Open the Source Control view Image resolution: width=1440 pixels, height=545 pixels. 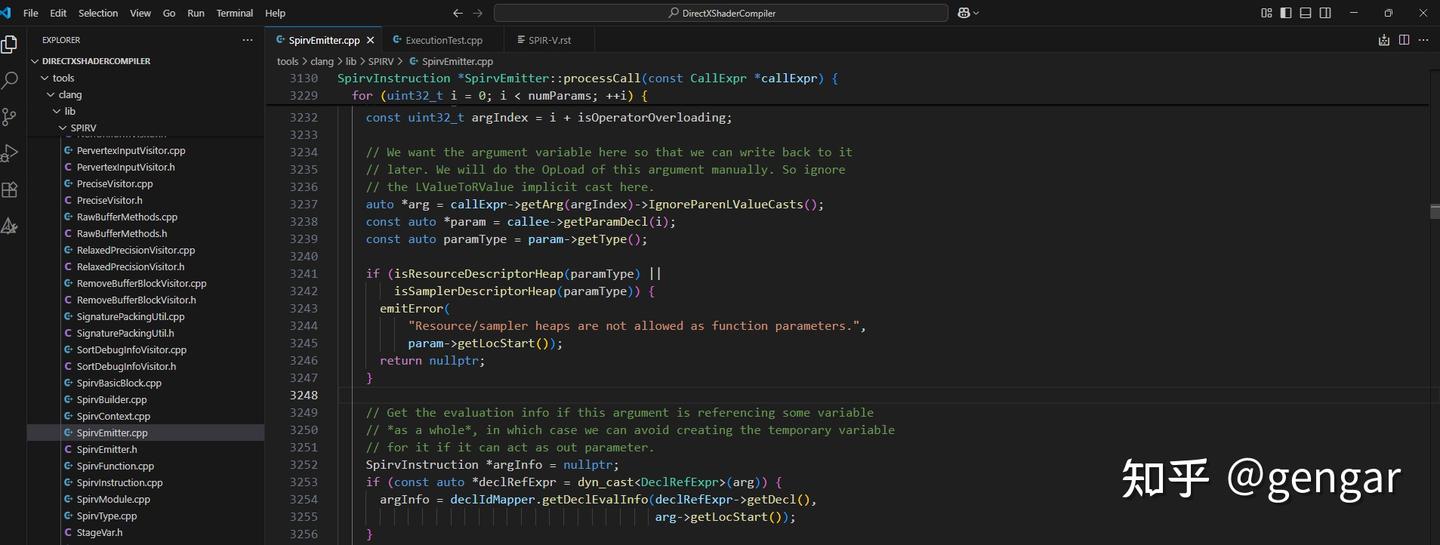click(10, 117)
